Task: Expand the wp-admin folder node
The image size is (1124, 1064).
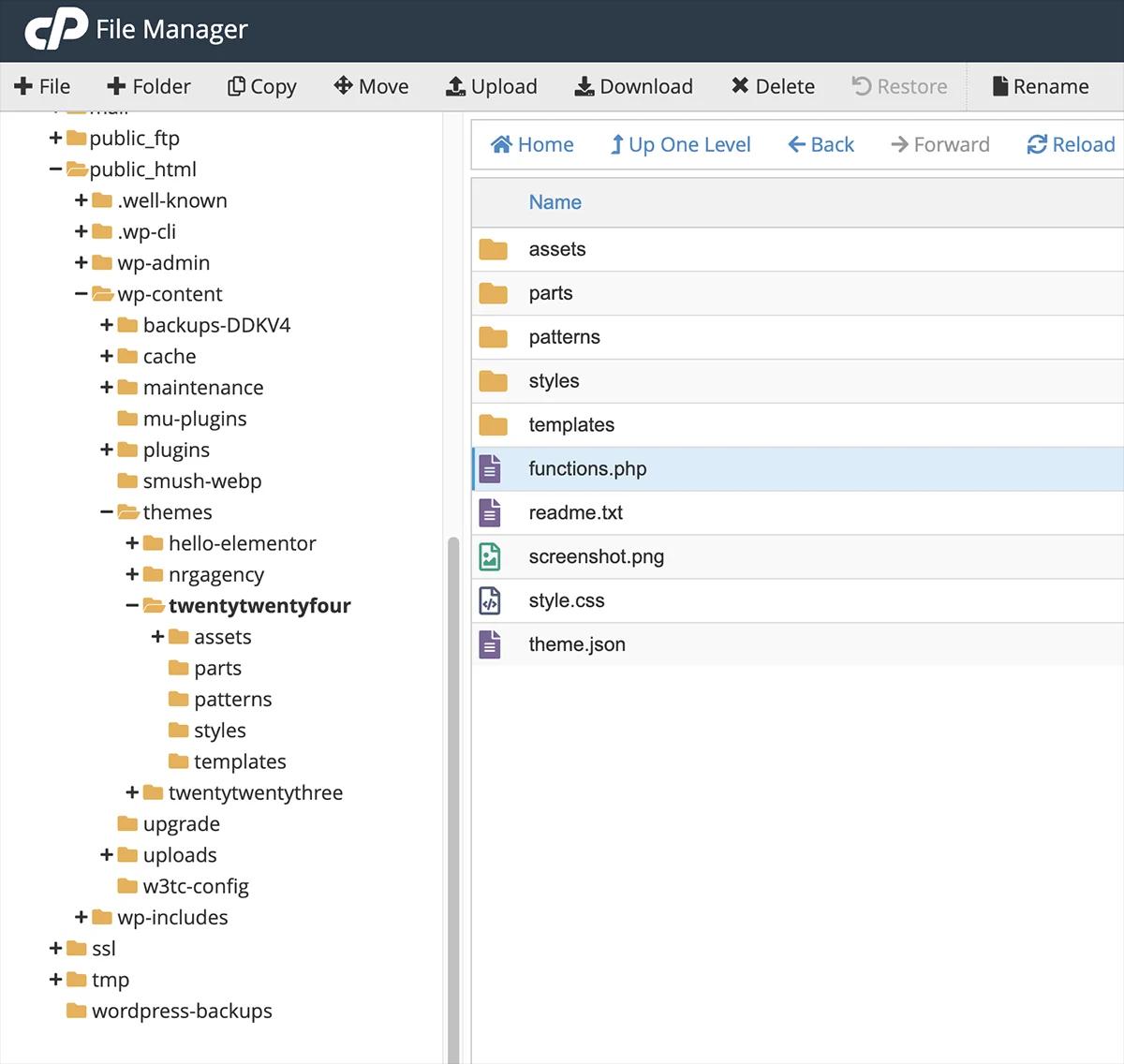Action: point(81,262)
